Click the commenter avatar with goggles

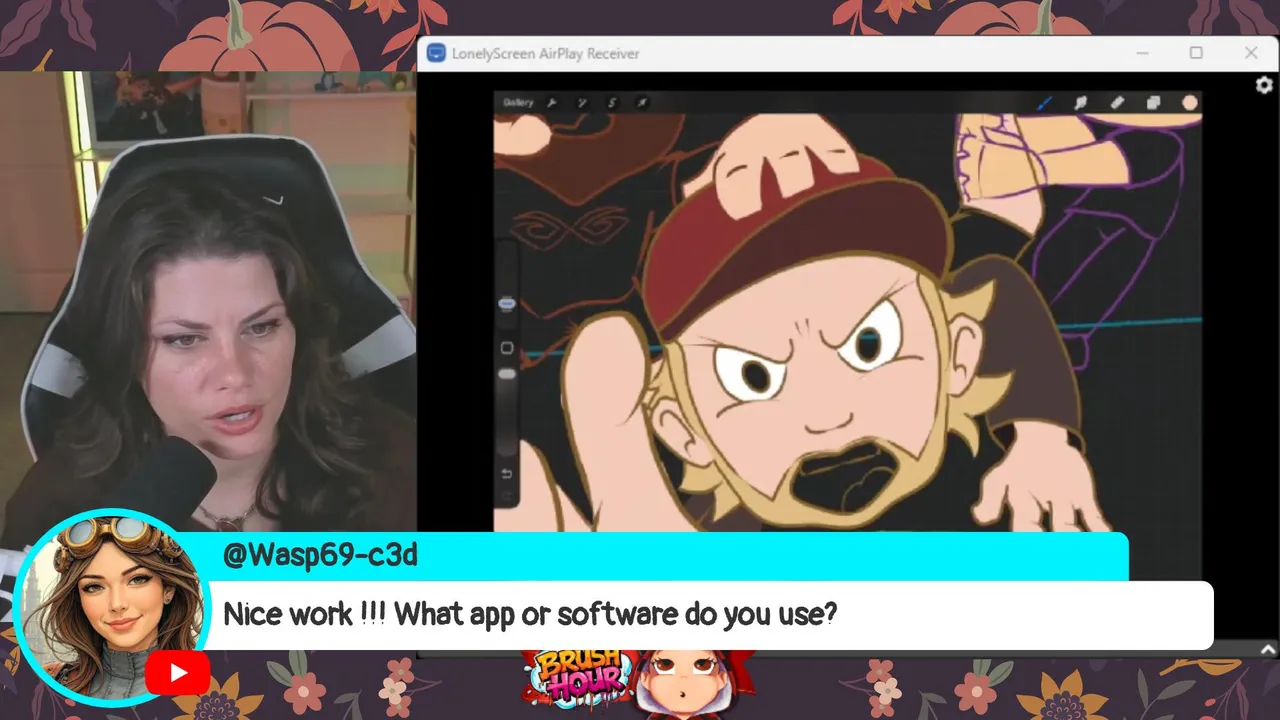pos(111,607)
